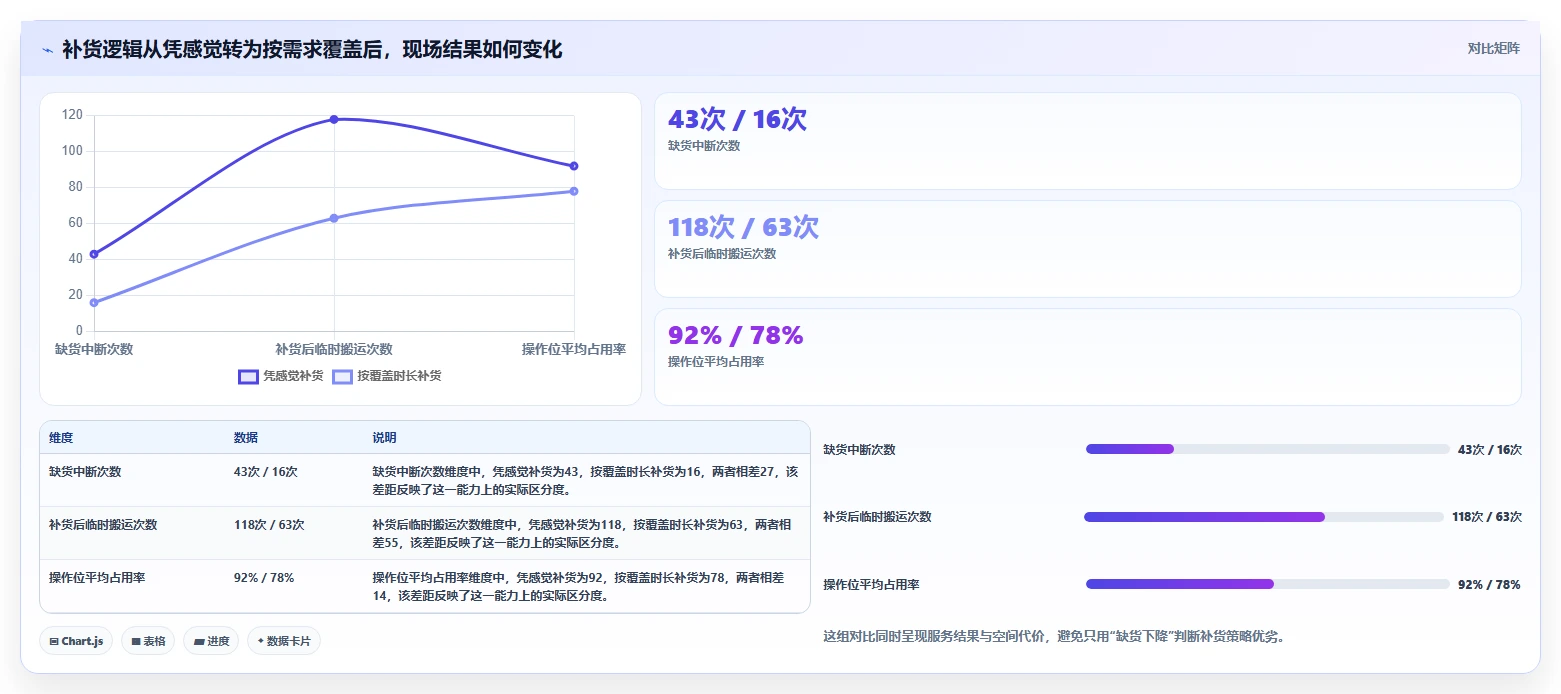Click the 操作位平均占用率 progress bar

coord(1267,584)
